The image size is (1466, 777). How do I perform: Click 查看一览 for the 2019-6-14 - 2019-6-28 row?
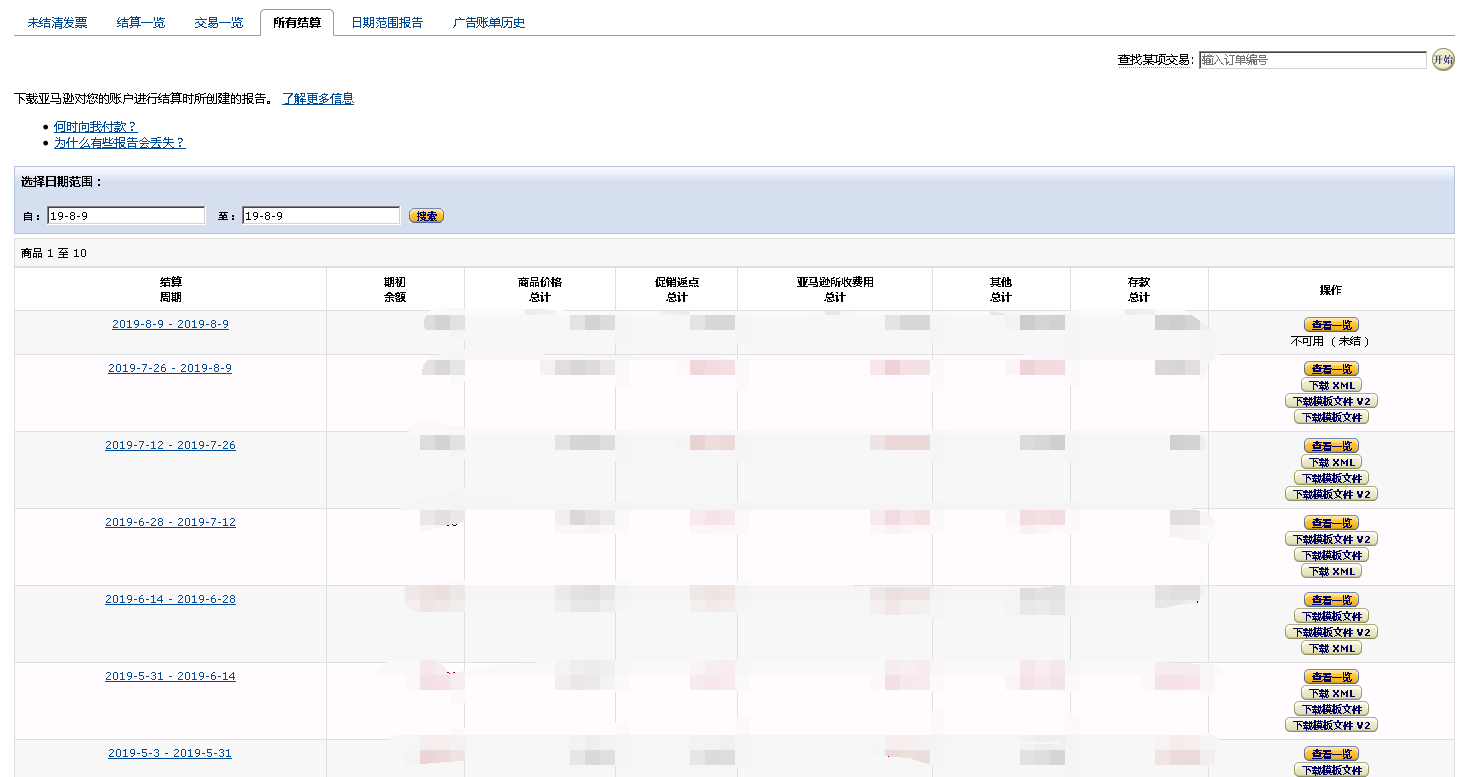pyautogui.click(x=1331, y=600)
